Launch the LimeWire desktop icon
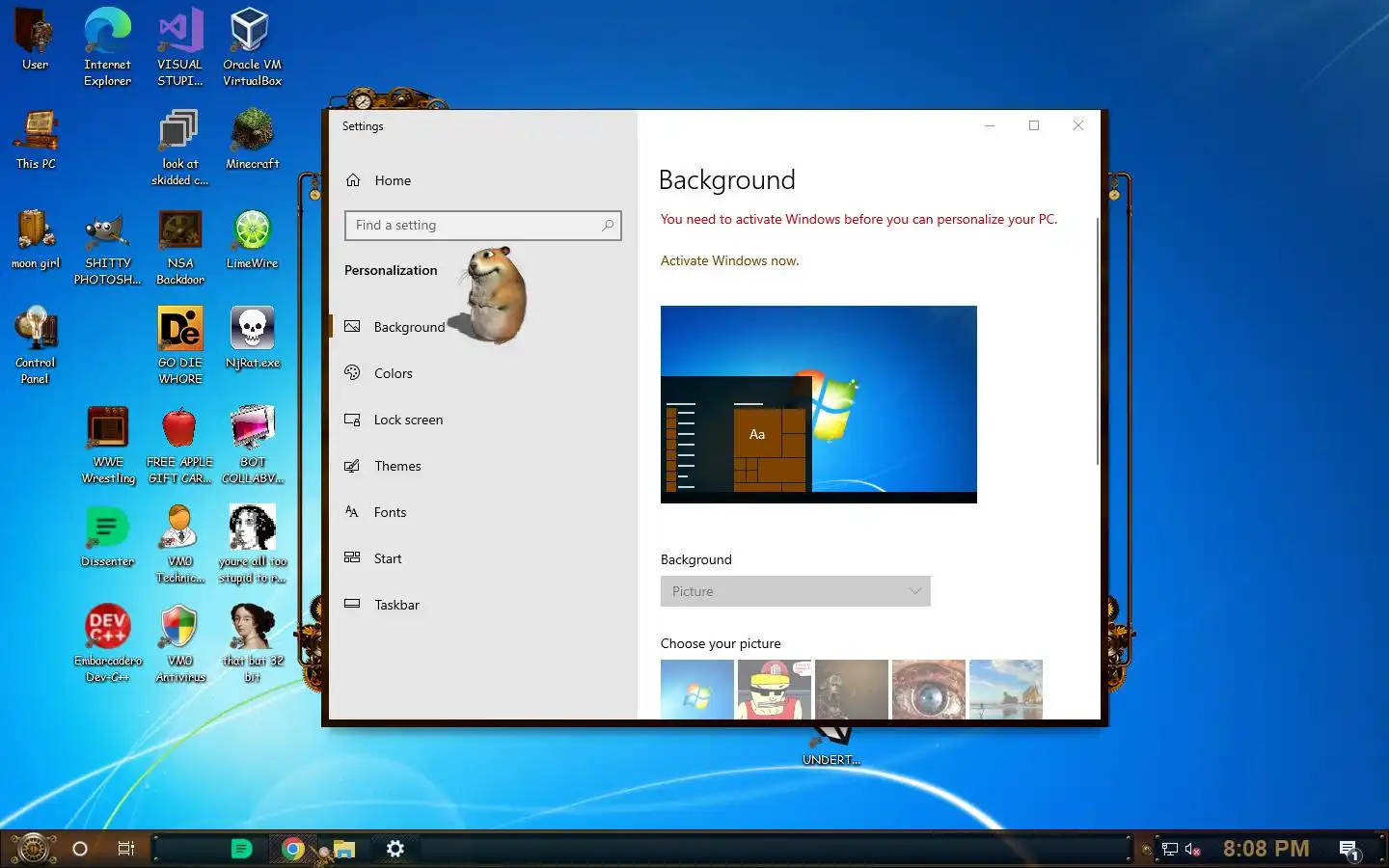This screenshot has width=1389, height=868. pos(252,239)
